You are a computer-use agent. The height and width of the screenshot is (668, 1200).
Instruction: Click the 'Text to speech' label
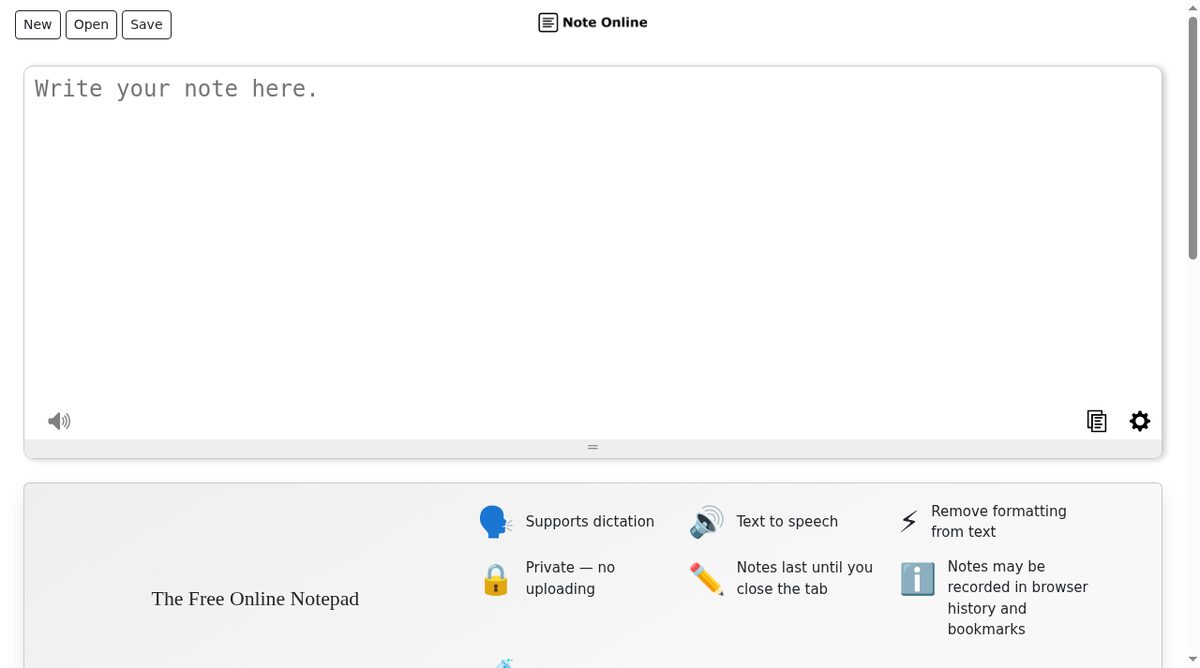tap(787, 522)
